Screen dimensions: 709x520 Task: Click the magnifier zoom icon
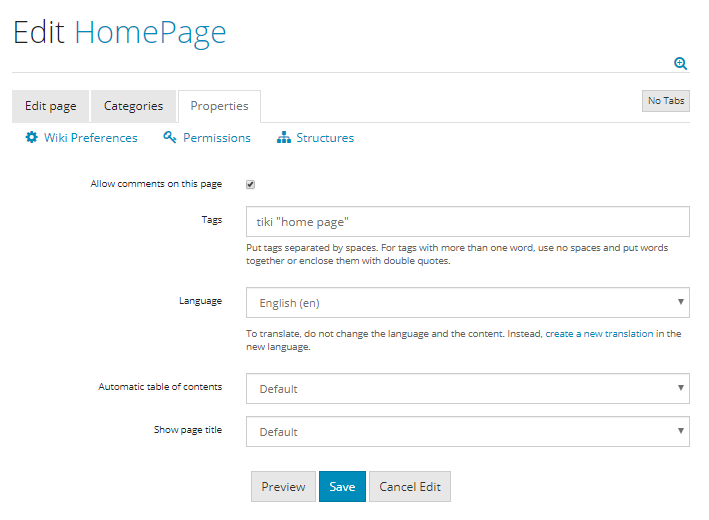[x=681, y=63]
